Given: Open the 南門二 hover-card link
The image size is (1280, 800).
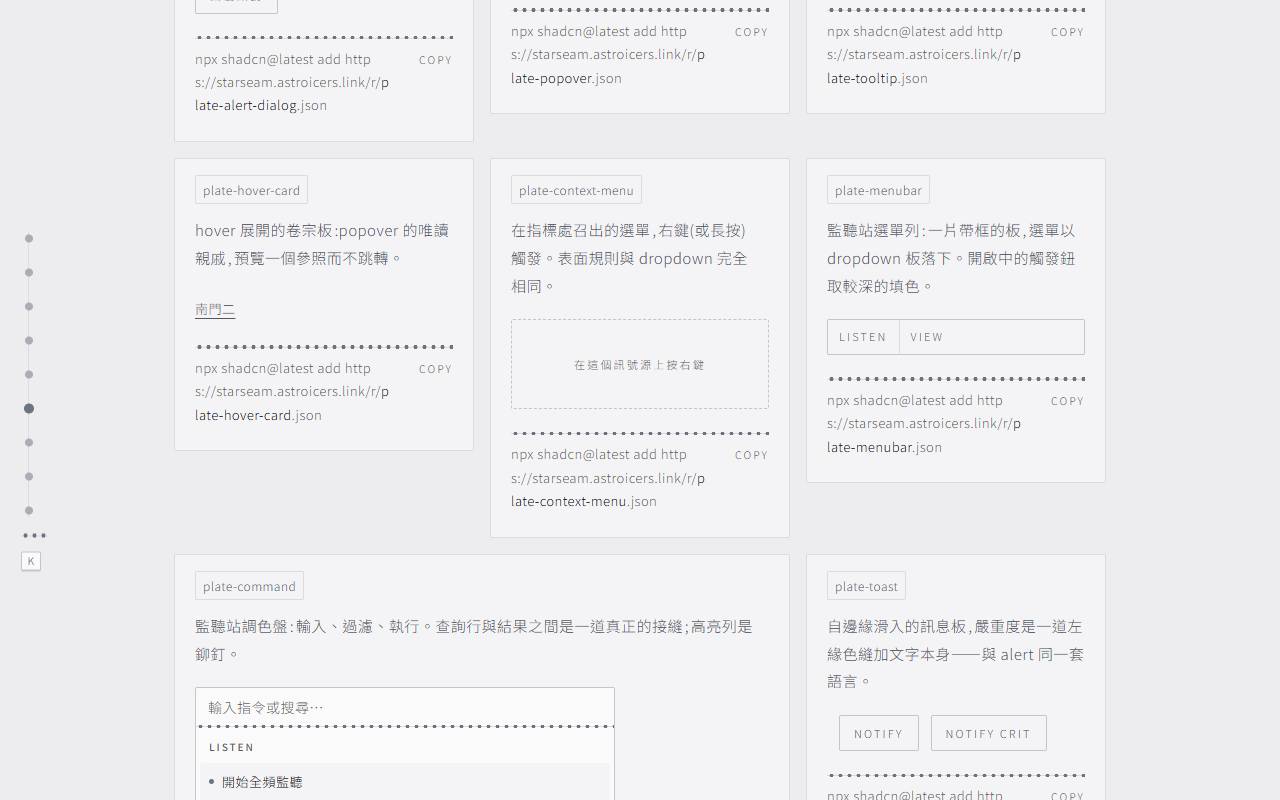Looking at the screenshot, I should click(x=215, y=310).
